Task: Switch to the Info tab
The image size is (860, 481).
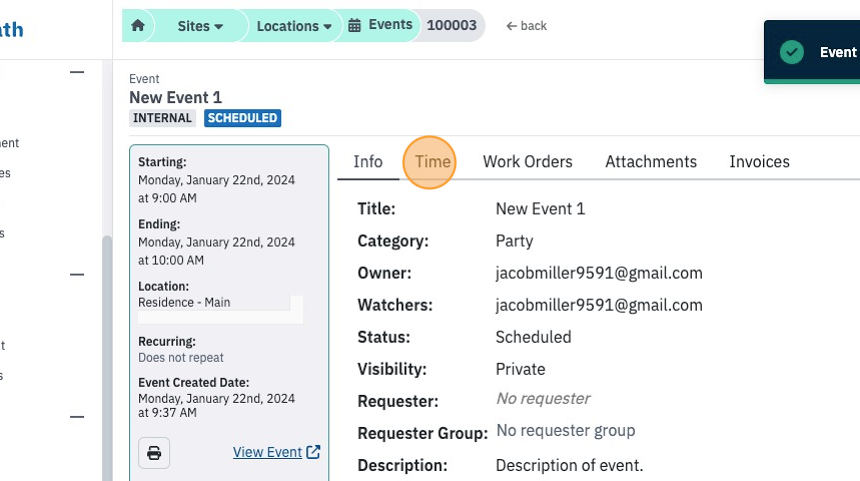Action: (368, 162)
